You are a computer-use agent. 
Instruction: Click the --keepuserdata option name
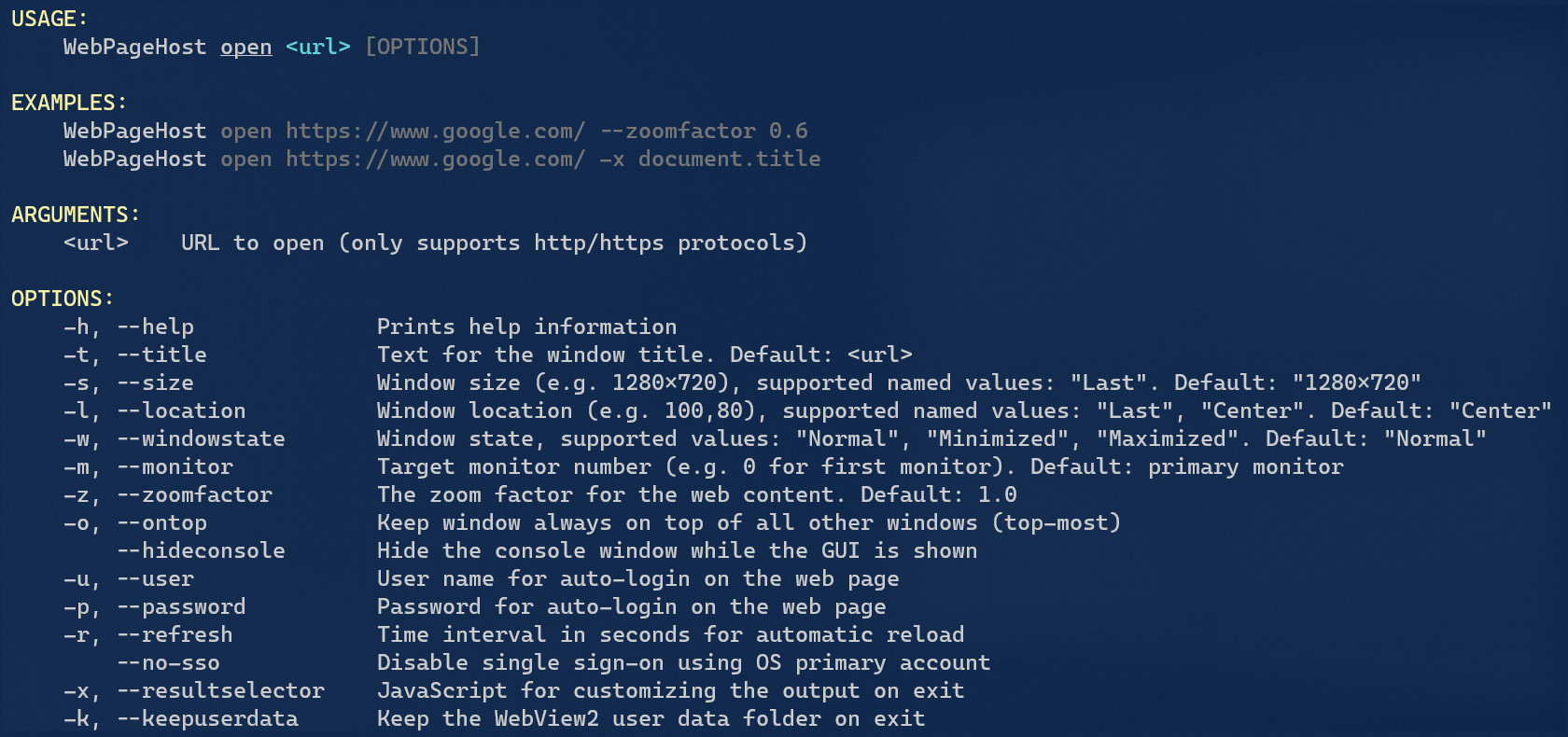(208, 718)
